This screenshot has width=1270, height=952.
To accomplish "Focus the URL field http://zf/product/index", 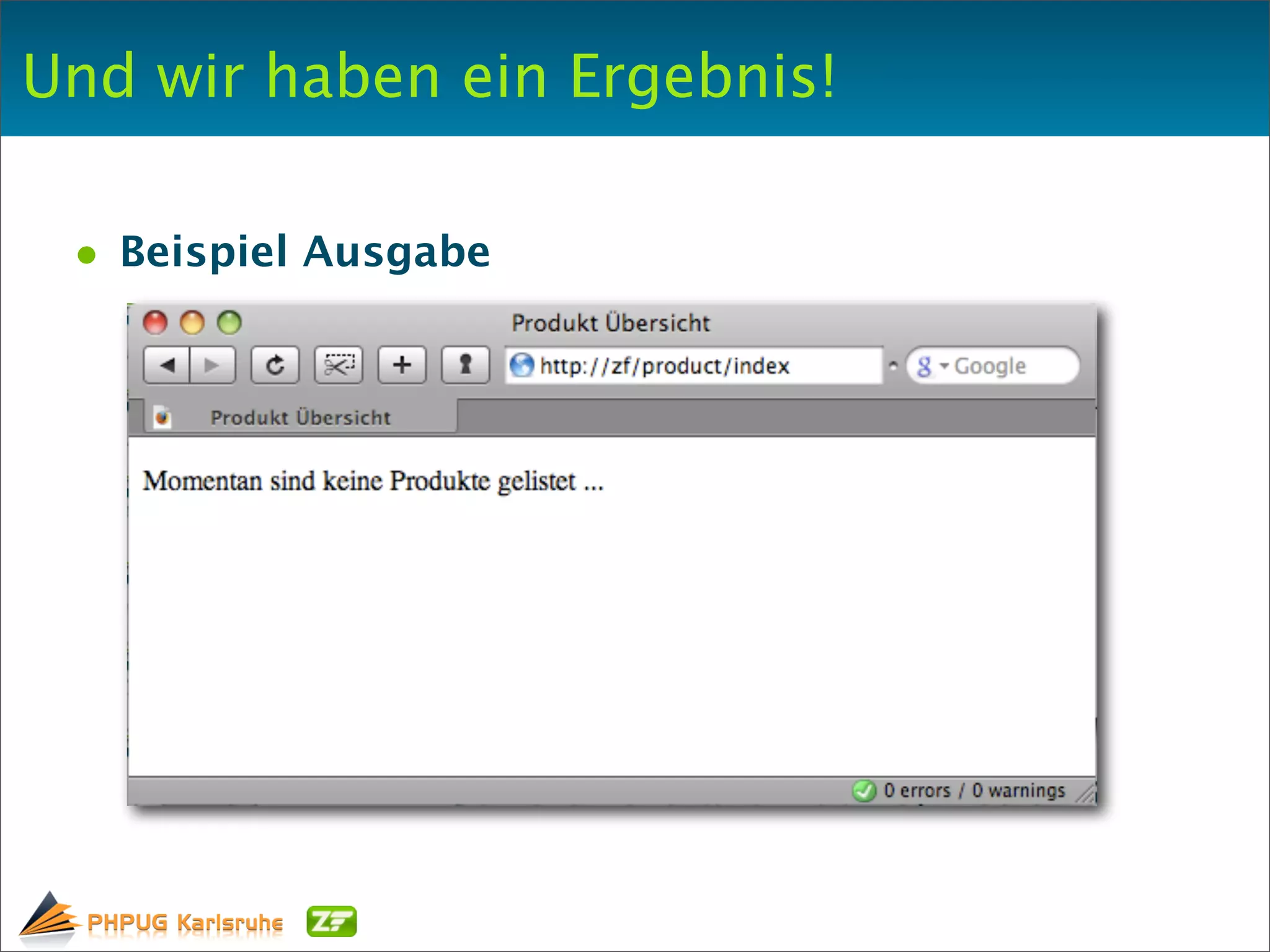I will [693, 366].
